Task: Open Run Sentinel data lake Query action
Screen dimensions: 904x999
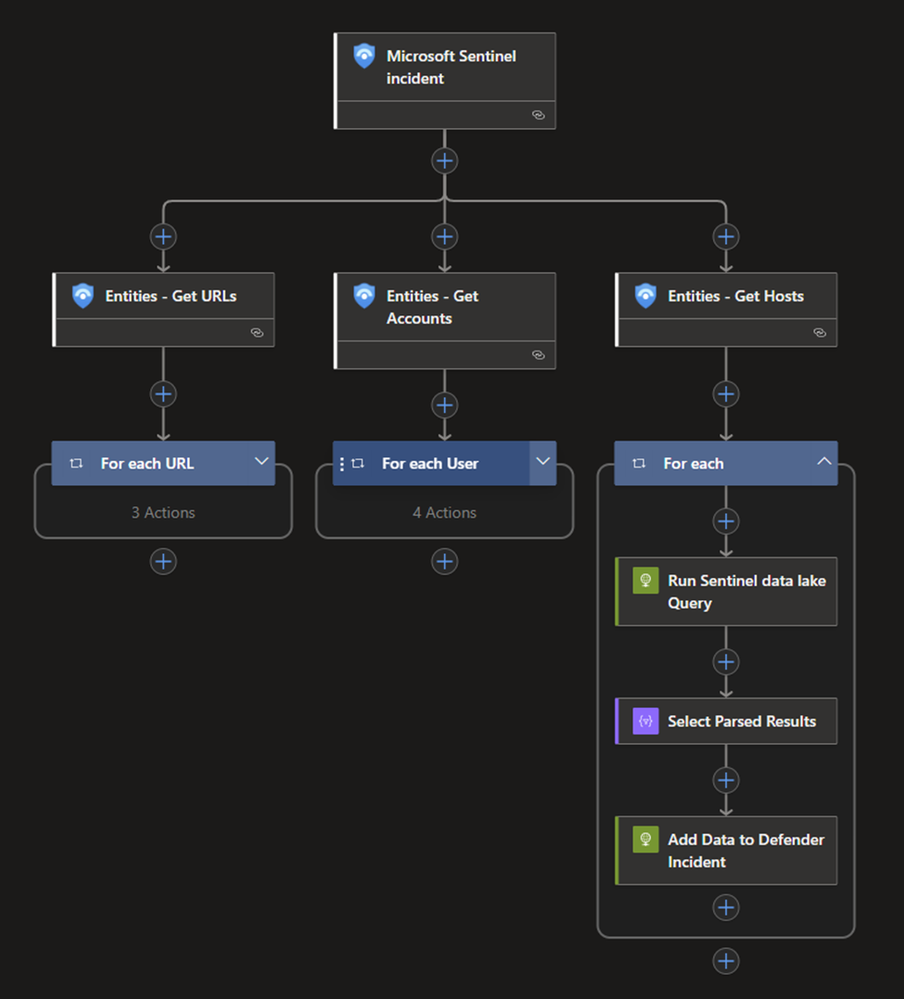Action: 726,591
